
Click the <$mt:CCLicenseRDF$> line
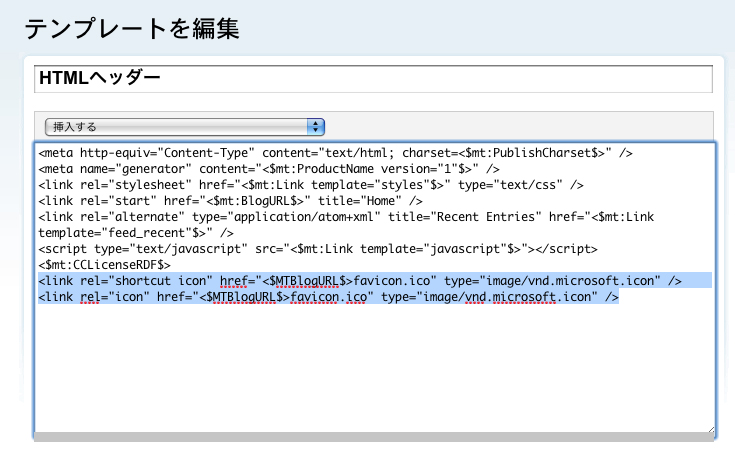click(105, 265)
